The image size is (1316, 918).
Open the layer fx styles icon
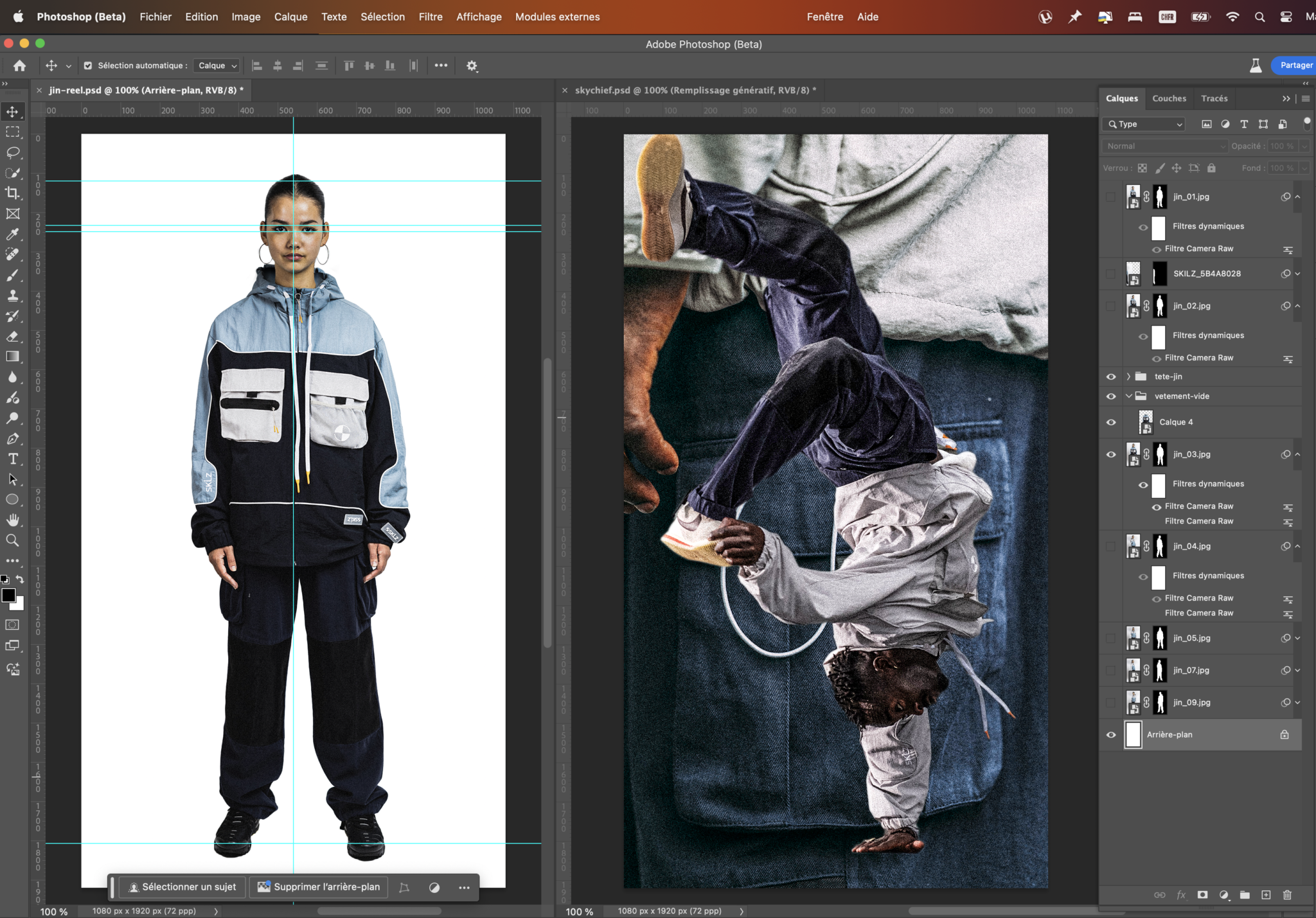click(1181, 895)
